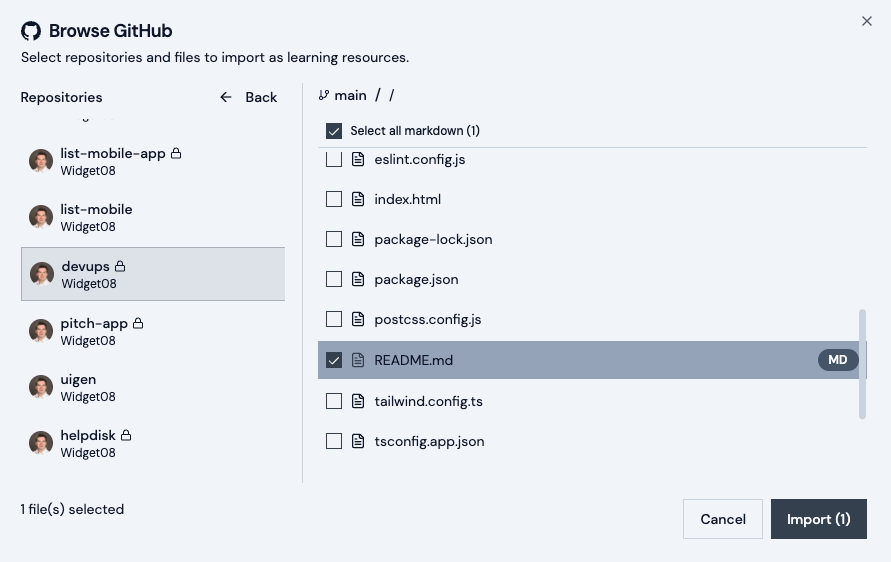Click the file list vertical scrollbar
This screenshot has width=891, height=562.
862,363
